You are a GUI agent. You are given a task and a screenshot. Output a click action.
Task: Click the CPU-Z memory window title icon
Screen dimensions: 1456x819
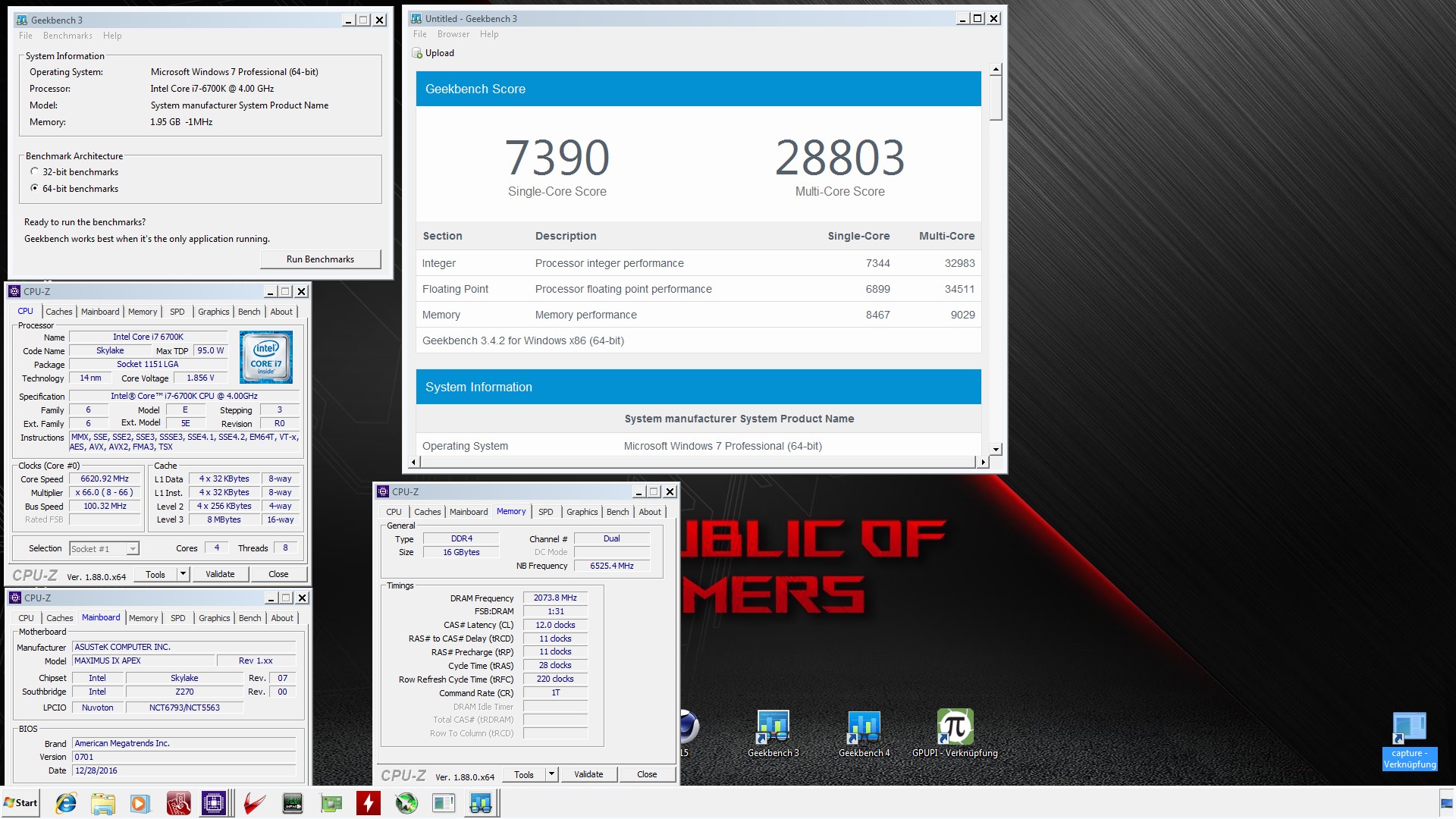pyautogui.click(x=384, y=491)
